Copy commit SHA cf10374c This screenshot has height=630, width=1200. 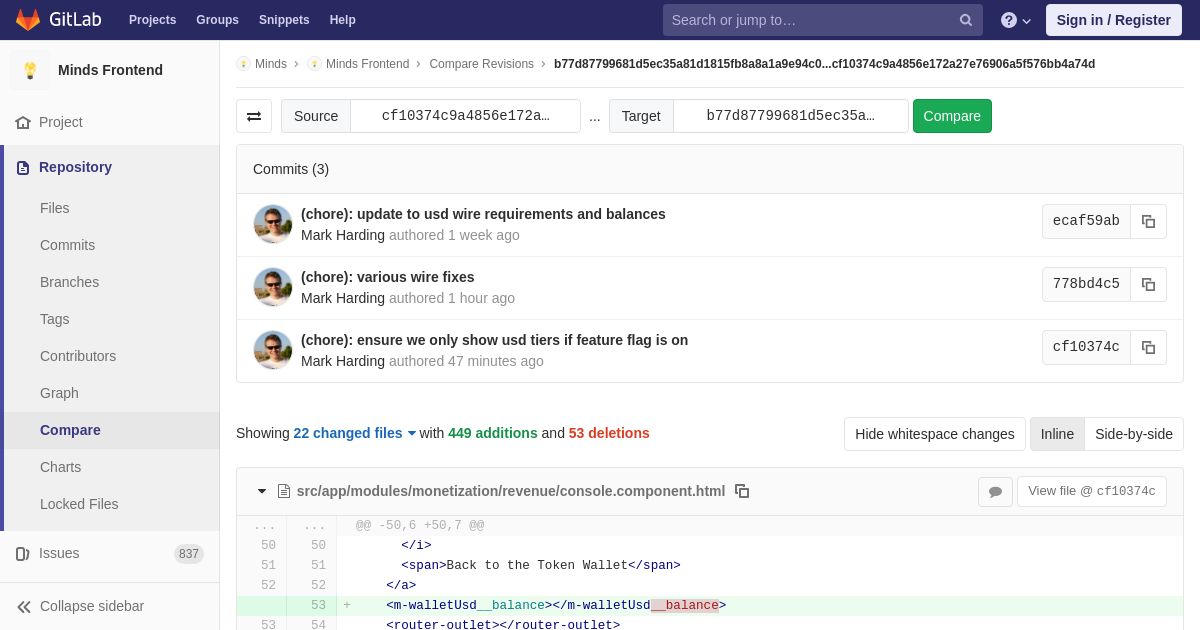1148,347
